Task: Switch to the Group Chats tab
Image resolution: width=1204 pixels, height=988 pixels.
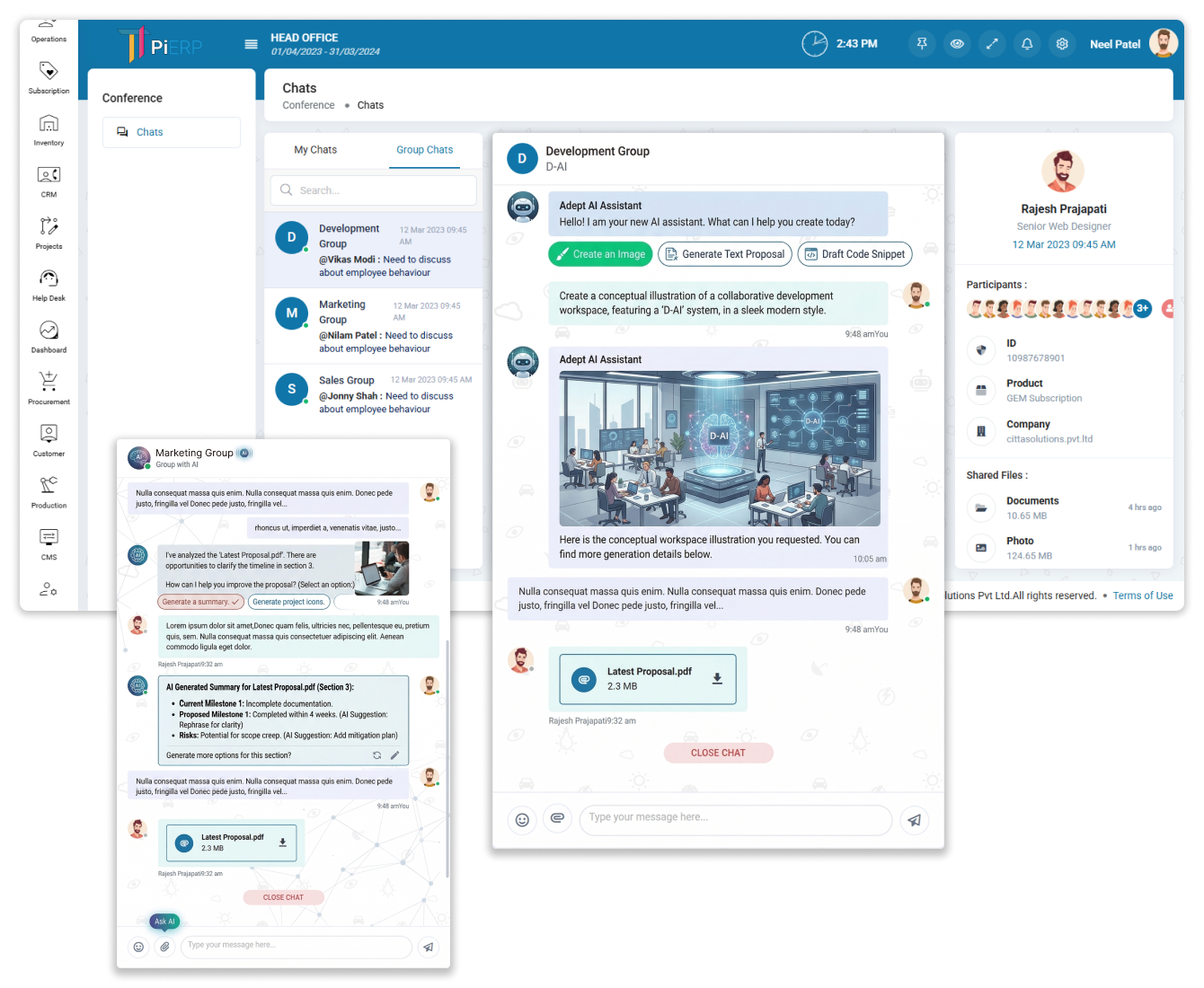Action: click(424, 150)
